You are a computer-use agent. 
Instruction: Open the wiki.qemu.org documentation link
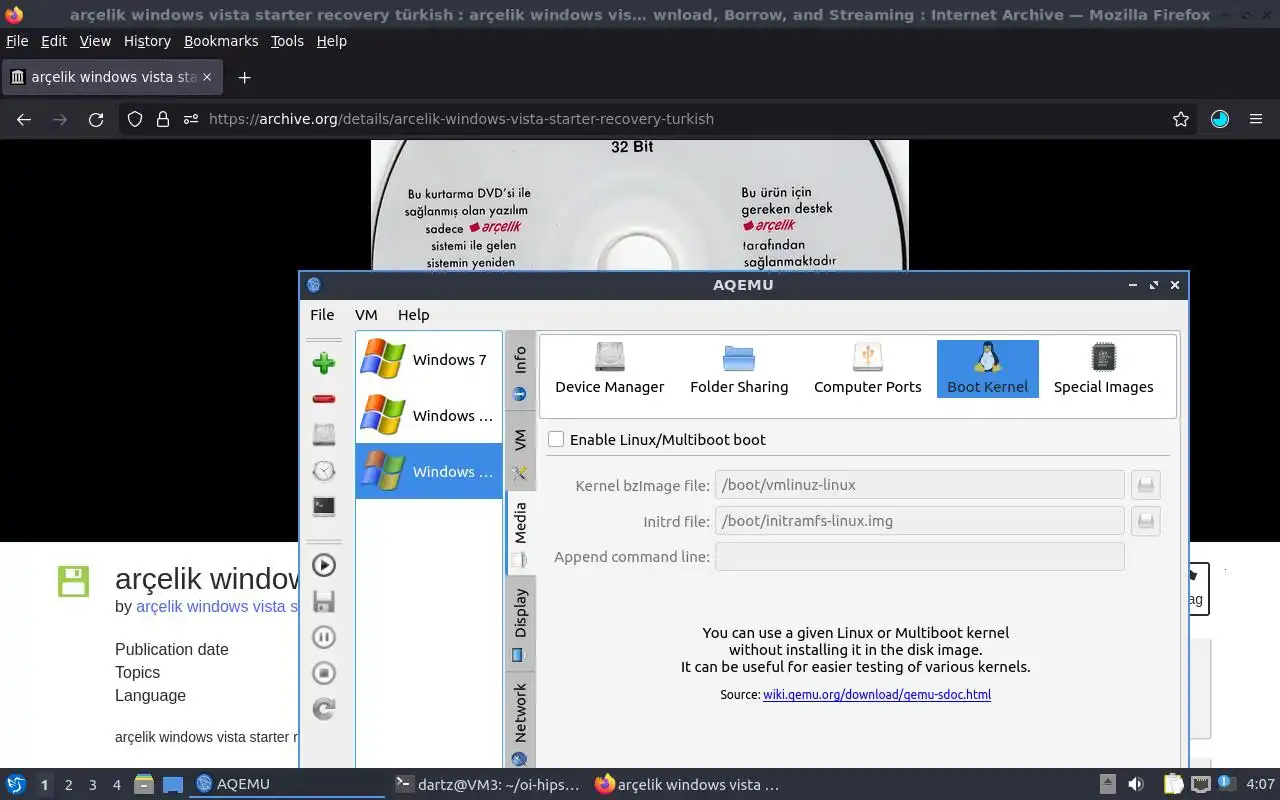[877, 694]
